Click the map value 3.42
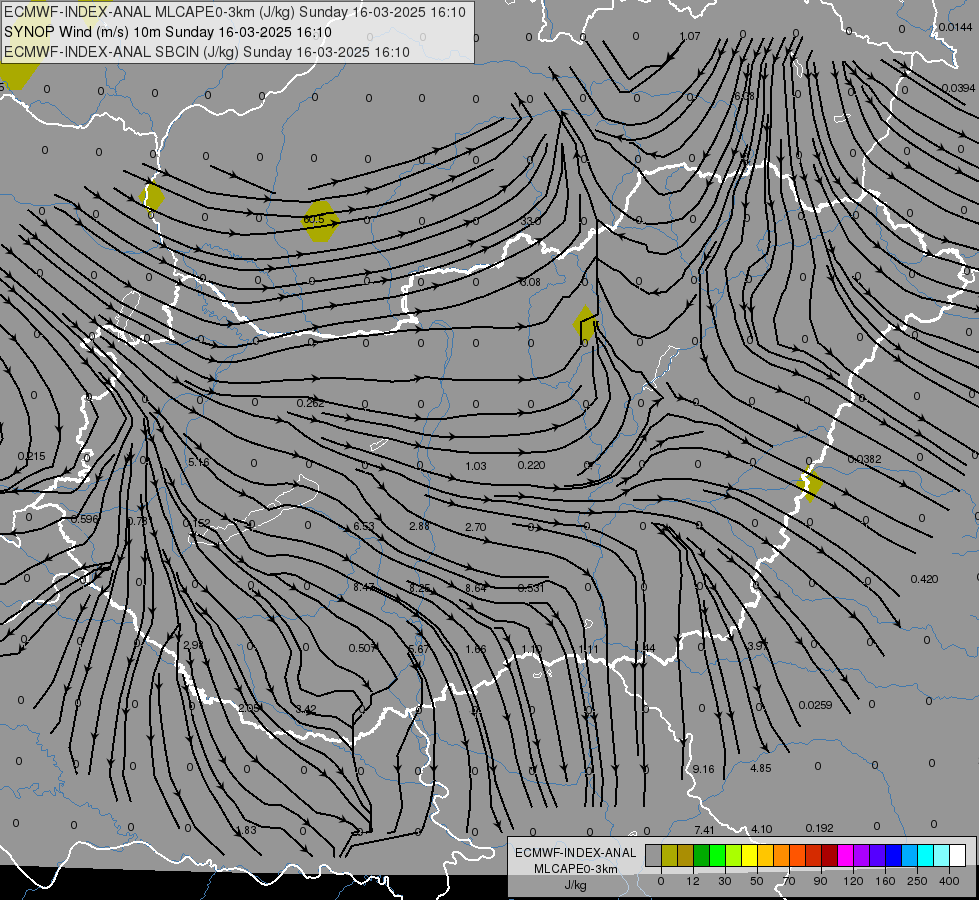The width and height of the screenshot is (979, 900). 306,710
